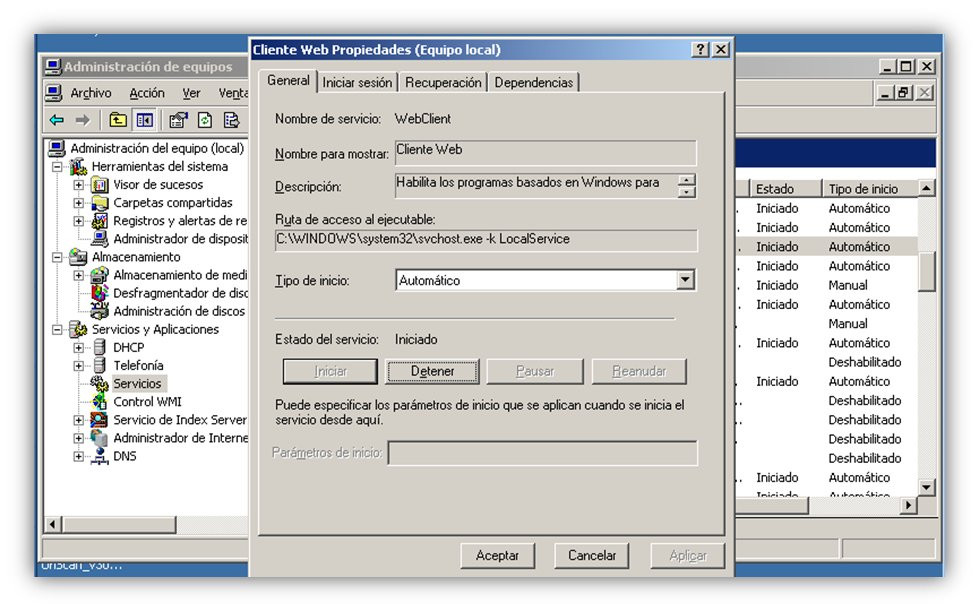Toggle the Show/Hide console tree icon
The height and width of the screenshot is (611, 979).
[x=145, y=120]
